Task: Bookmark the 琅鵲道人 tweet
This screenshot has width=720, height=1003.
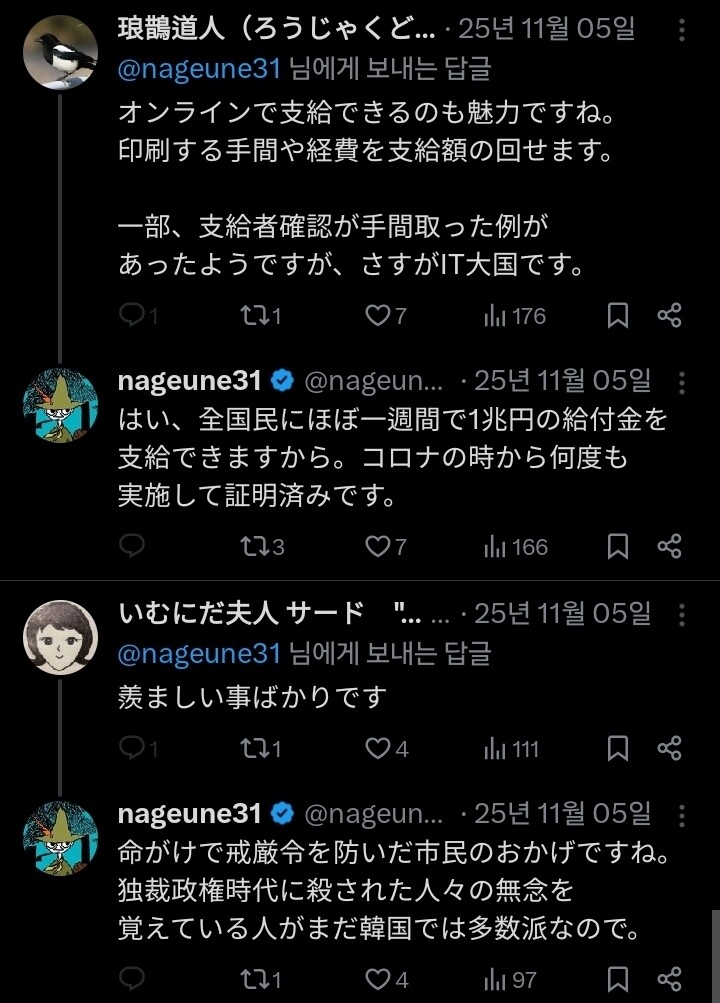Action: (618, 316)
